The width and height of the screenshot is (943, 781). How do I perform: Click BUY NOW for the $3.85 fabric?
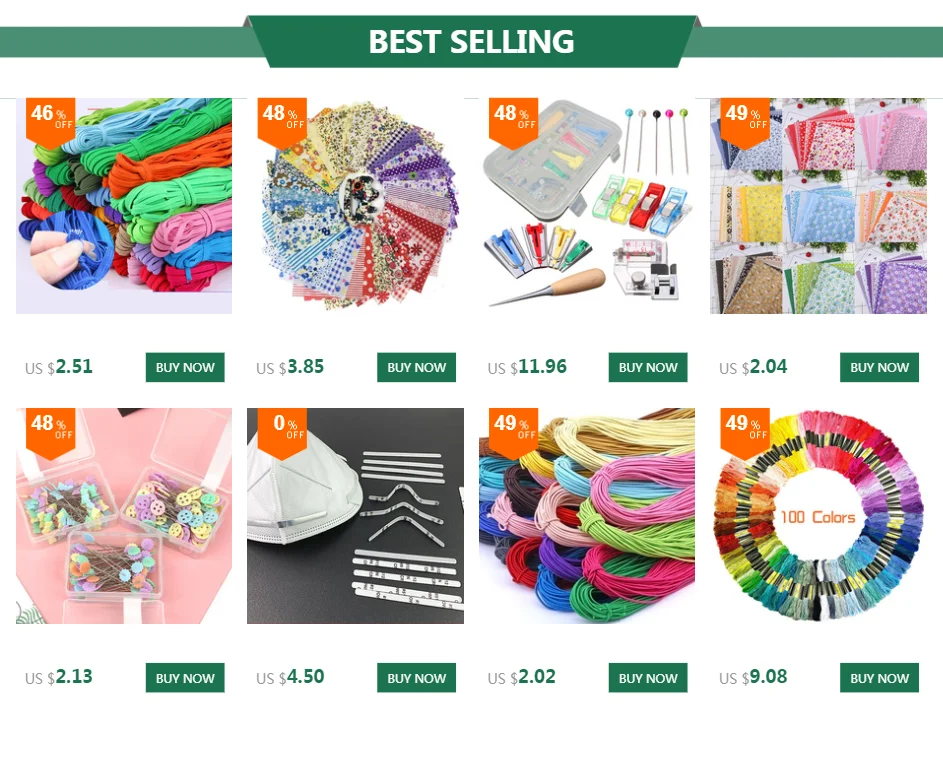pyautogui.click(x=417, y=367)
